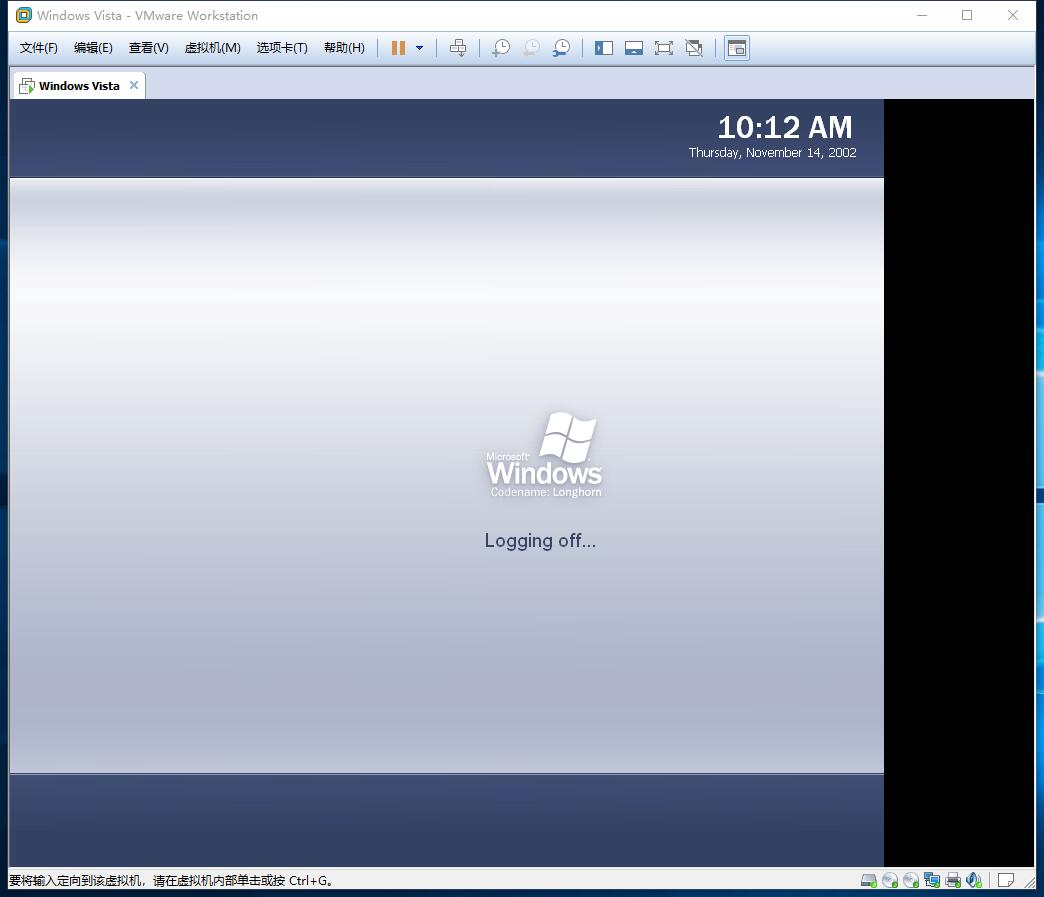Click the 10:12 AM clock in the VM
The image size is (1044, 897).
(785, 127)
